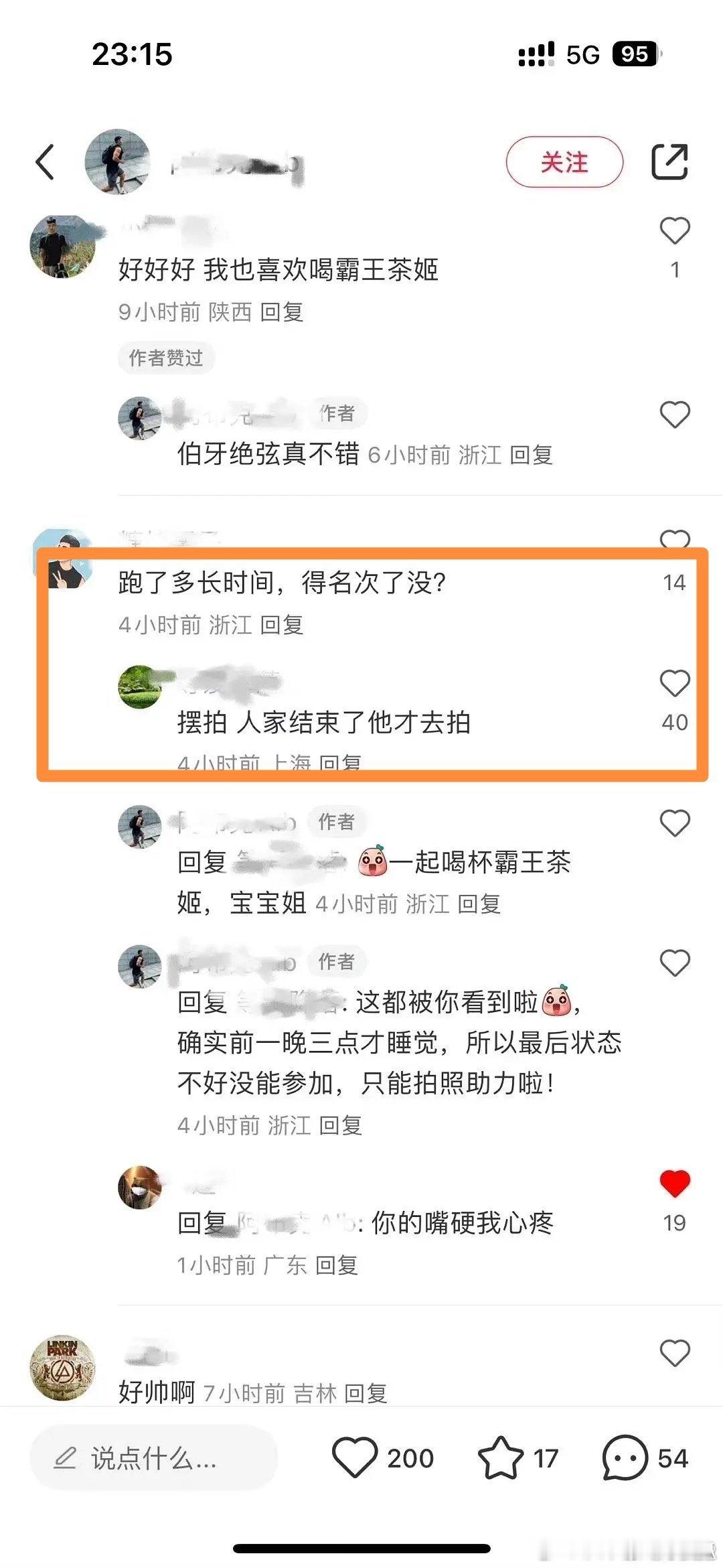Open comments bubble icon showing 54
This screenshot has height=1568, width=723.
coord(625,1457)
